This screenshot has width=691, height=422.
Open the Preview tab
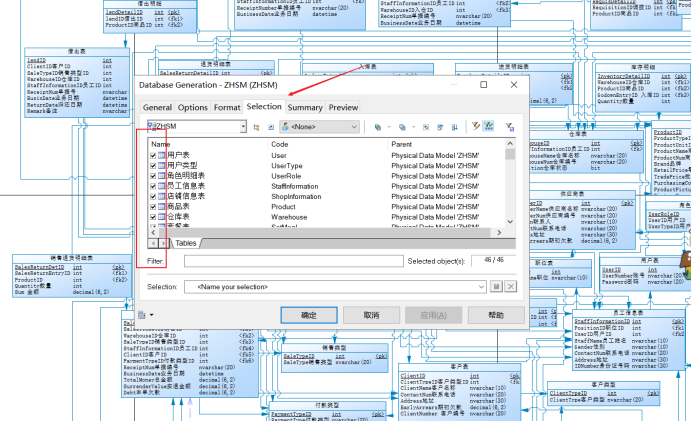(x=343, y=107)
